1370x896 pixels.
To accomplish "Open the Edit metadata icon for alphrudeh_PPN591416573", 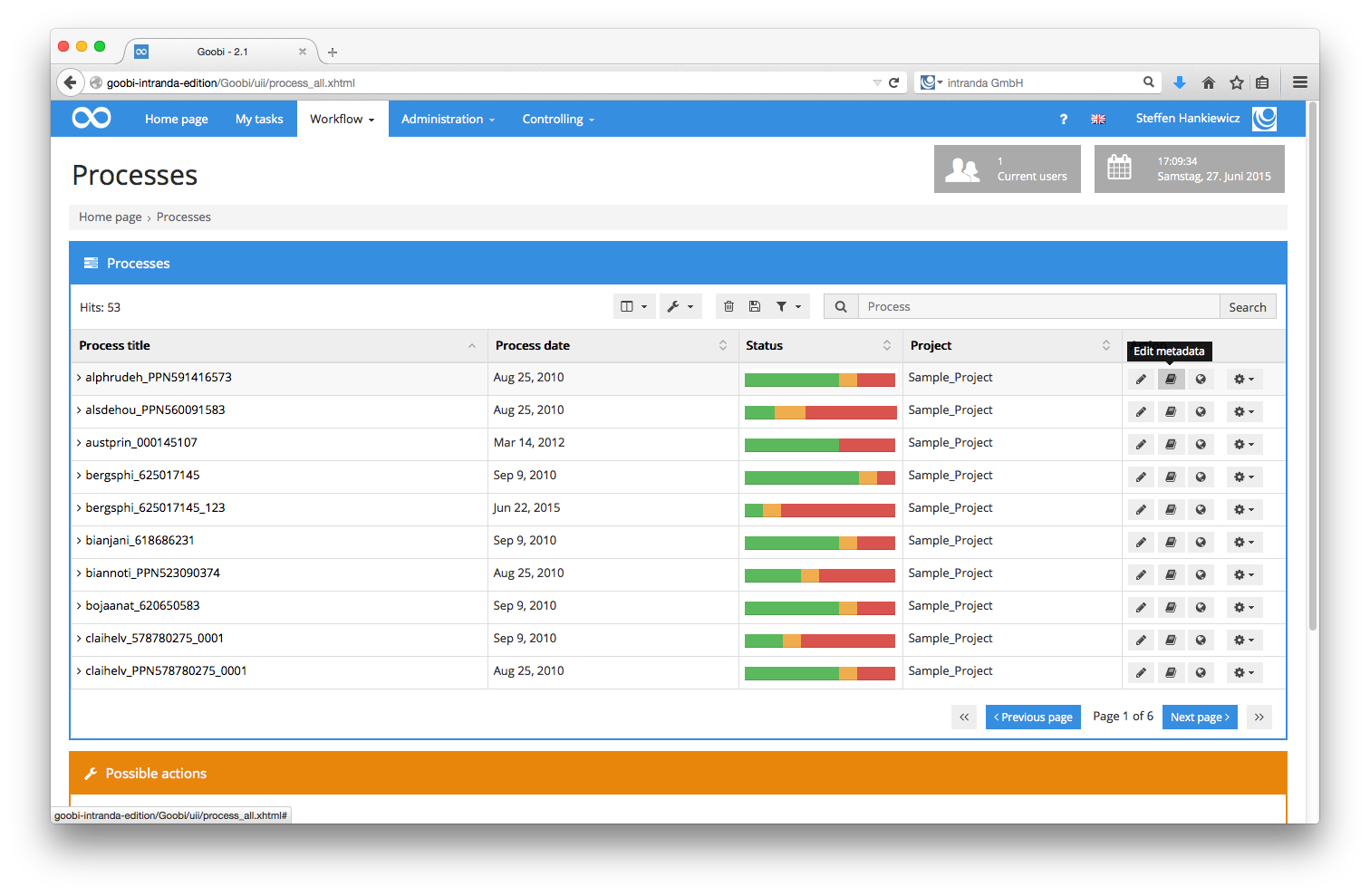I will click(x=1171, y=379).
